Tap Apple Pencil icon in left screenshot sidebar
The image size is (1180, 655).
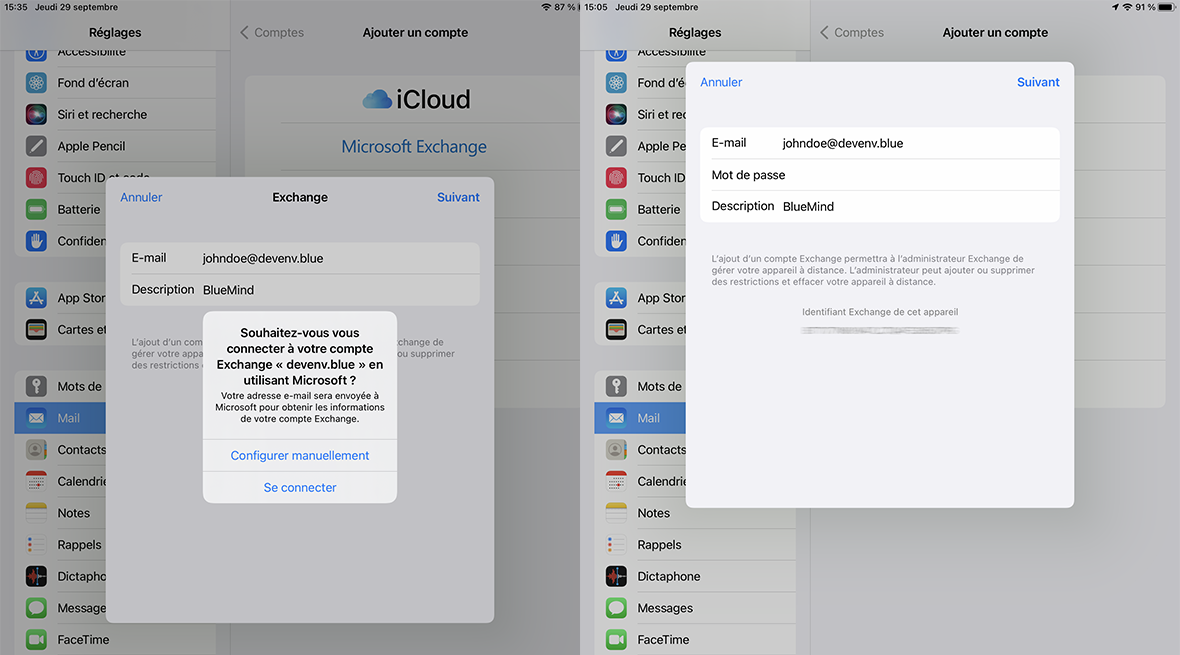pyautogui.click(x=37, y=146)
